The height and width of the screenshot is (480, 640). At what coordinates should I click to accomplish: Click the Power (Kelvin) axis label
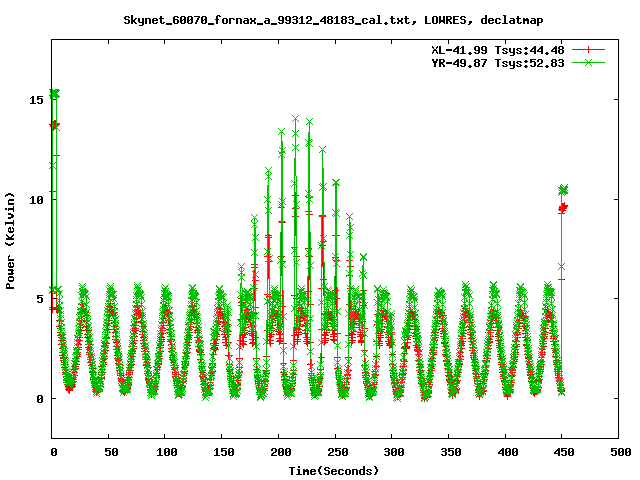click(10, 241)
